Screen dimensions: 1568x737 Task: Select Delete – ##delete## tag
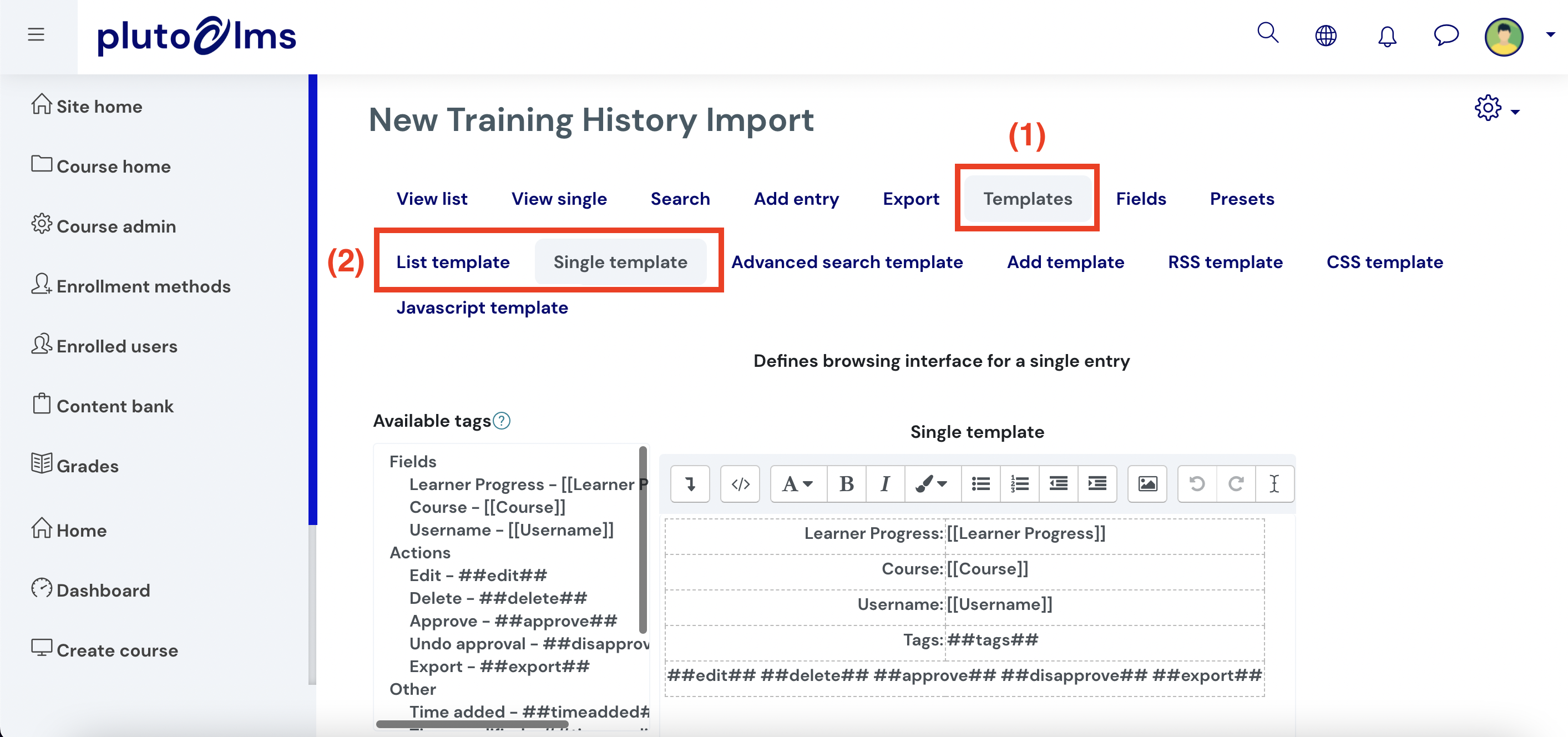click(498, 598)
